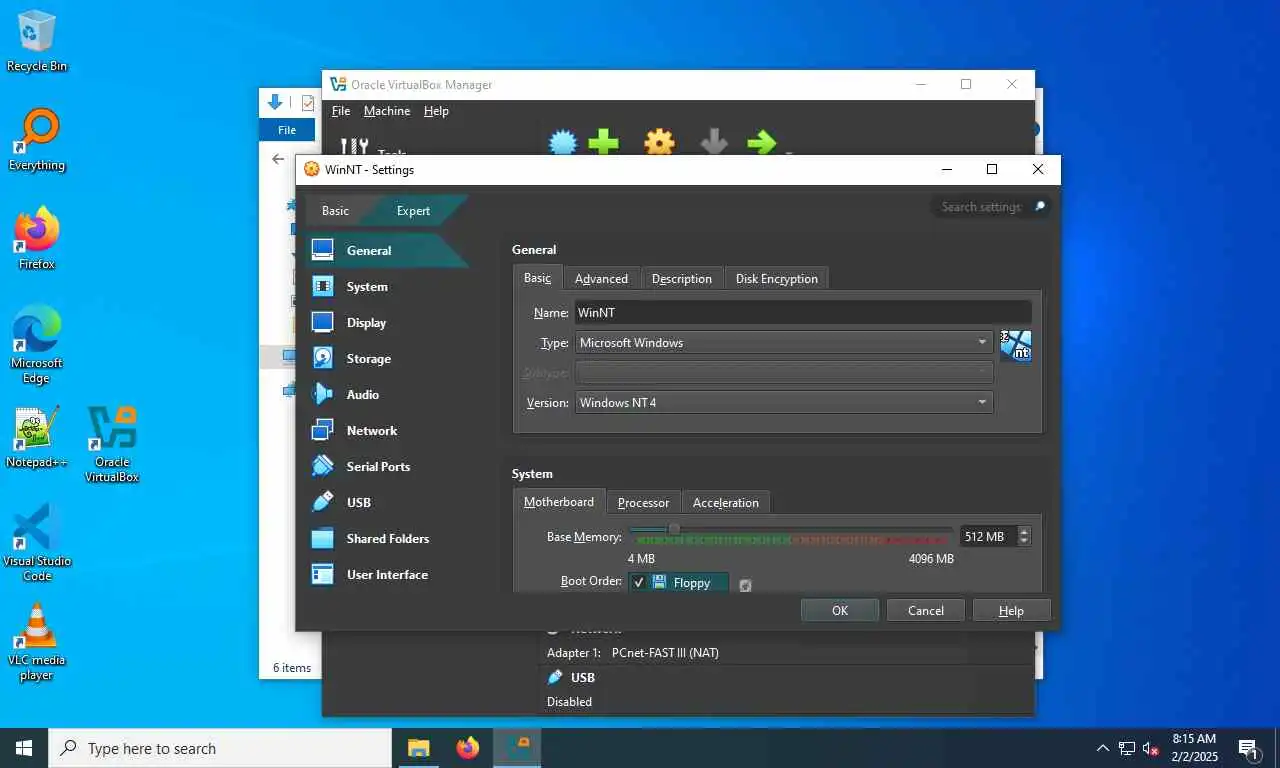The width and height of the screenshot is (1280, 768).
Task: Select the Microsoft Edge desktop shortcut
Action: 37,345
